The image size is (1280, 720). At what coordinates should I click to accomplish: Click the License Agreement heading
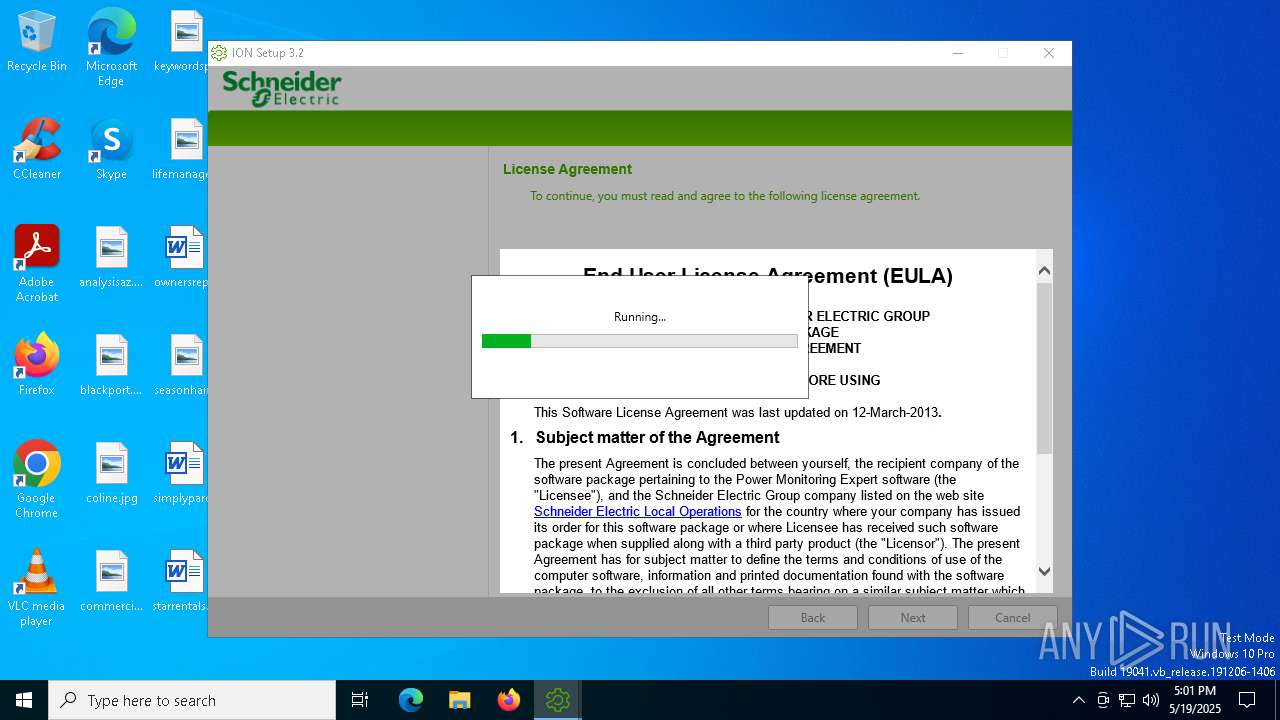[567, 169]
